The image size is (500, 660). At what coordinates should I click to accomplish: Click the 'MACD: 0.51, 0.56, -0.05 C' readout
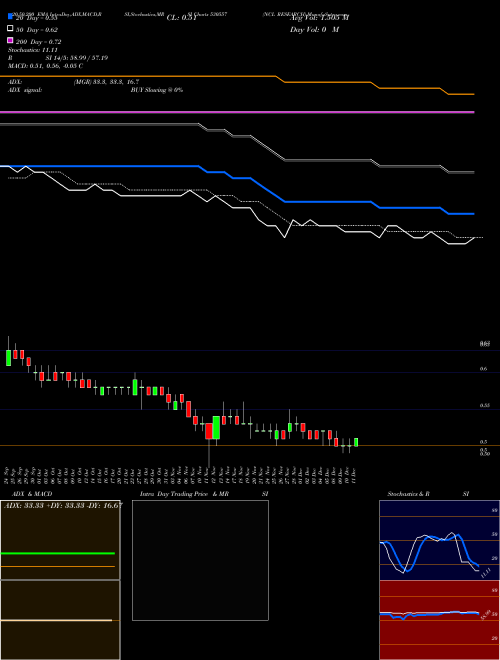click(45, 66)
